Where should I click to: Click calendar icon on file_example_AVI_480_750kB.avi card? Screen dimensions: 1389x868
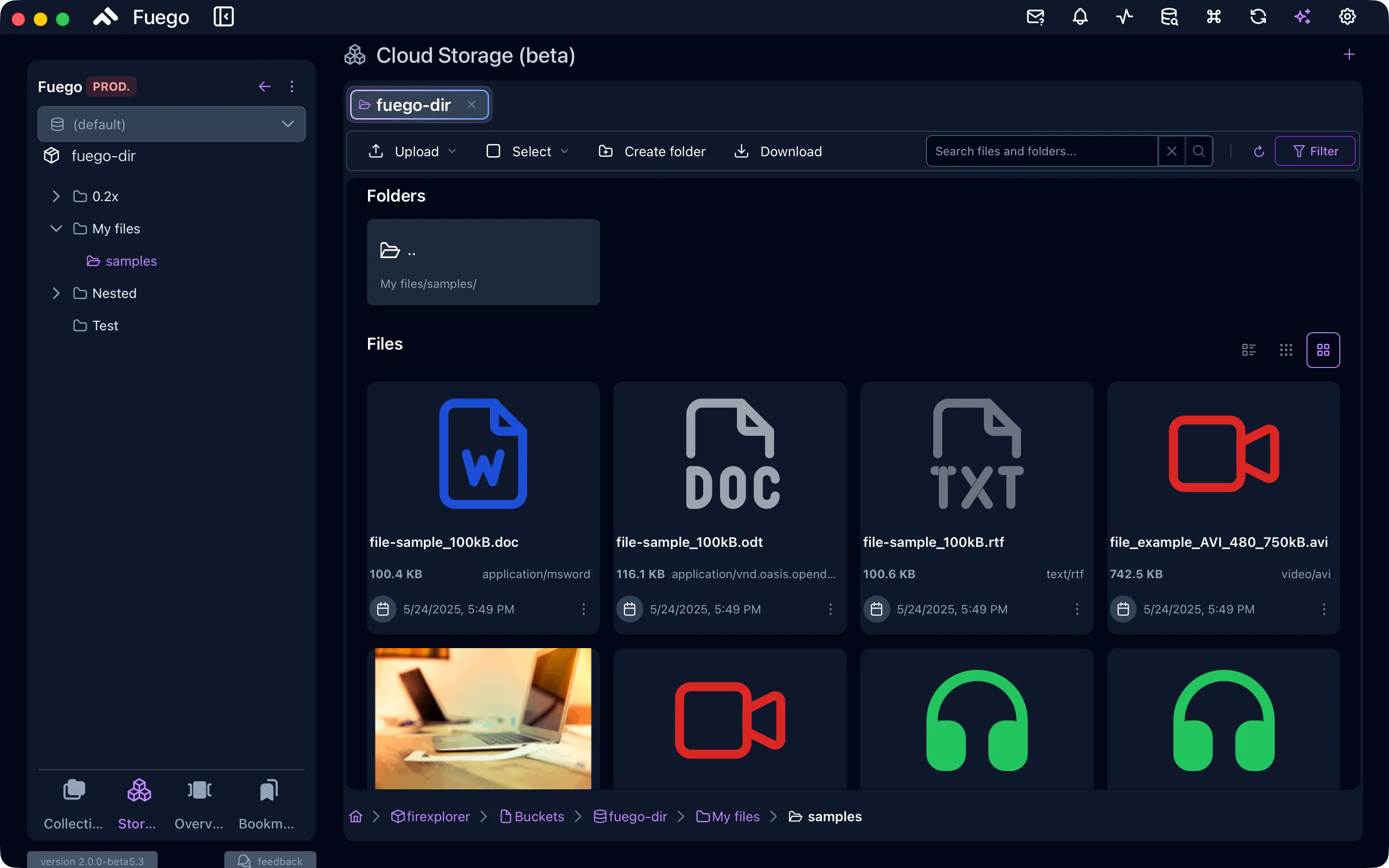pos(1123,609)
